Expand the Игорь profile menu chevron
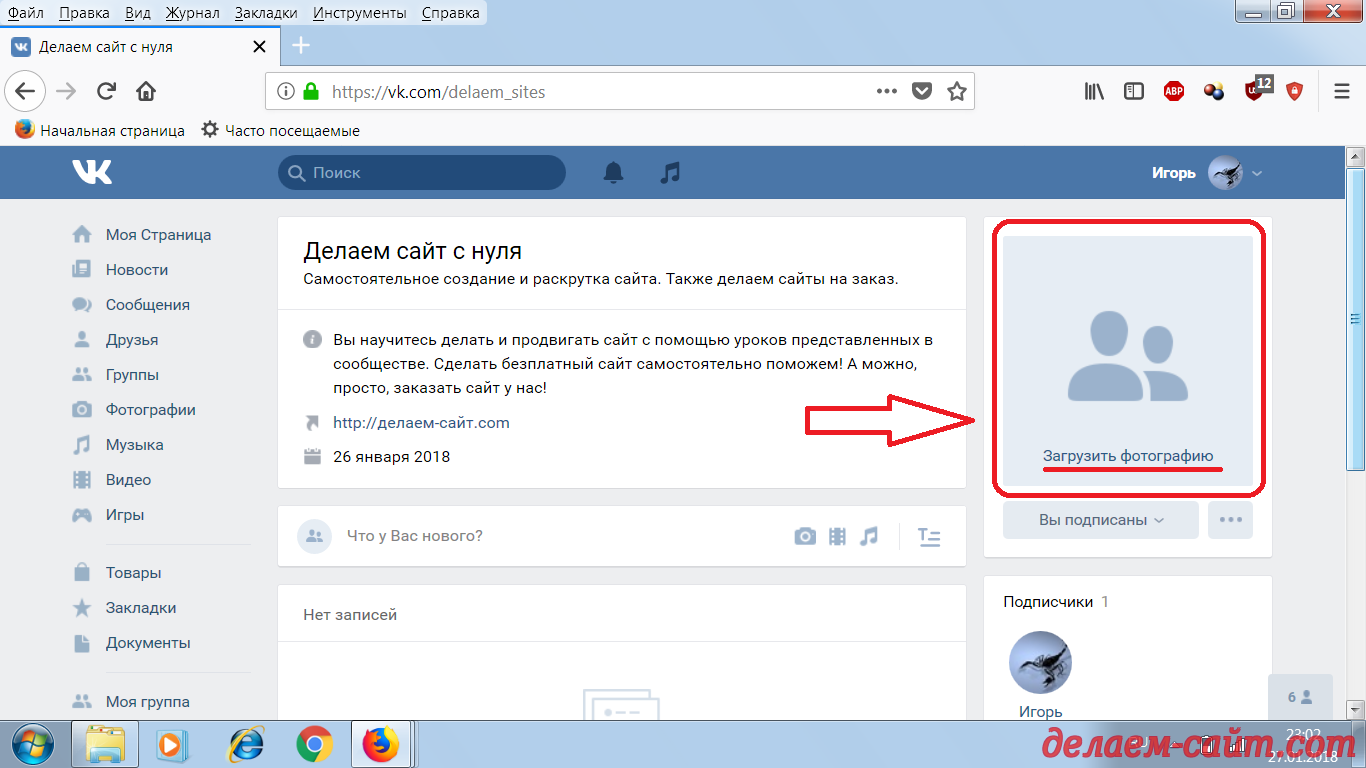The width and height of the screenshot is (1366, 768). (x=1257, y=173)
